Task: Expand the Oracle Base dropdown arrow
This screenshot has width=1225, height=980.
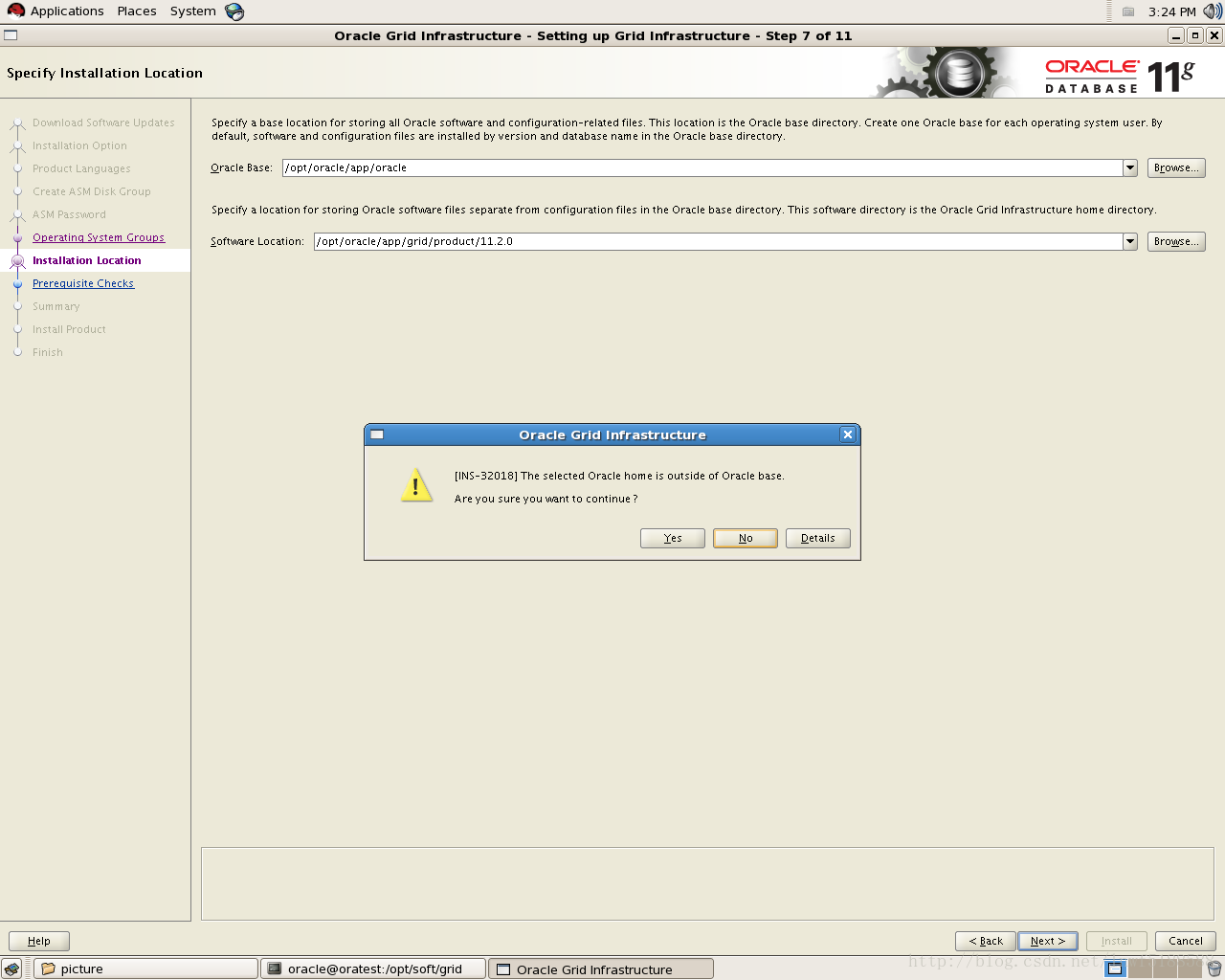Action: click(x=1130, y=167)
